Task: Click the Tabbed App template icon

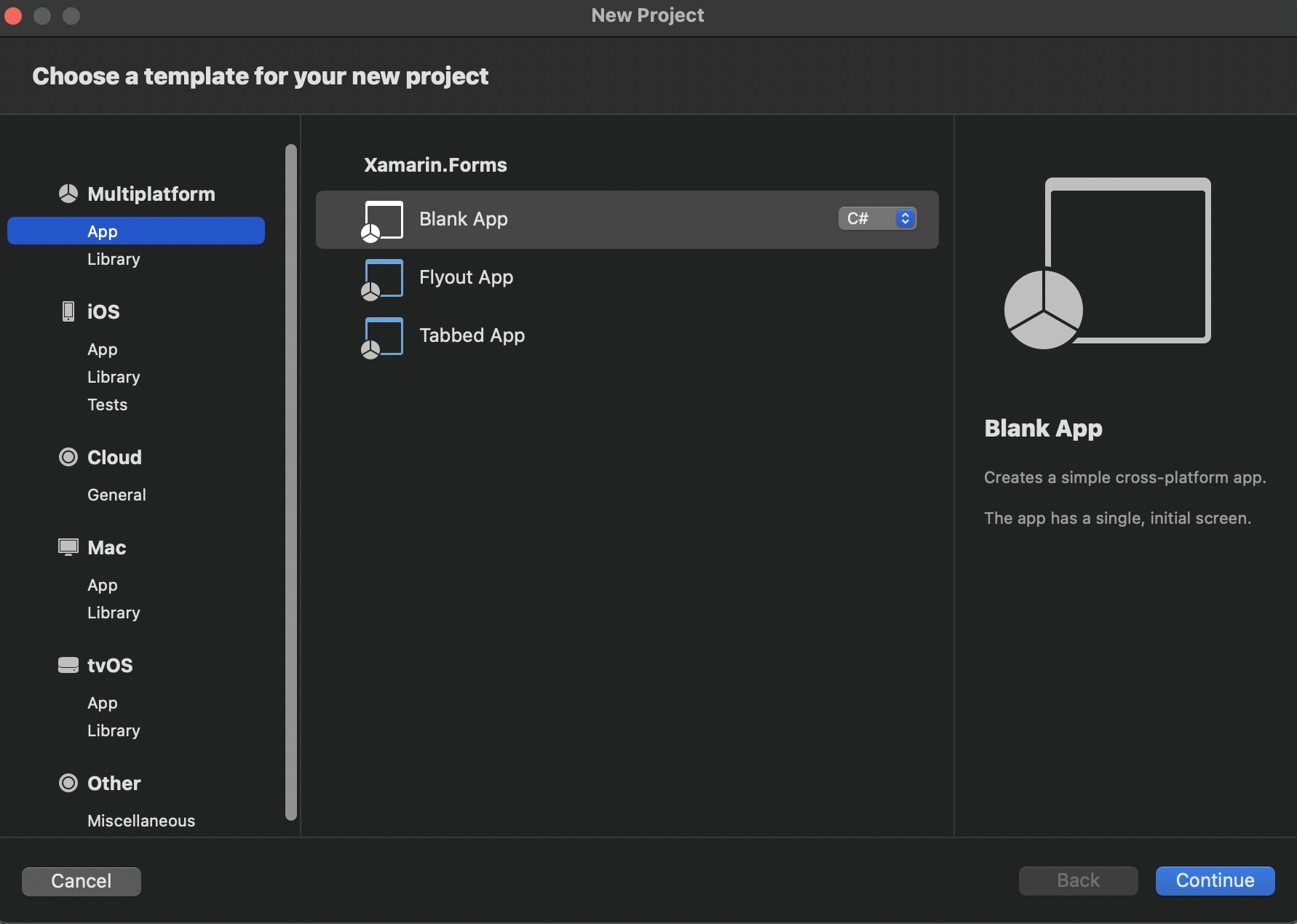Action: pos(382,337)
